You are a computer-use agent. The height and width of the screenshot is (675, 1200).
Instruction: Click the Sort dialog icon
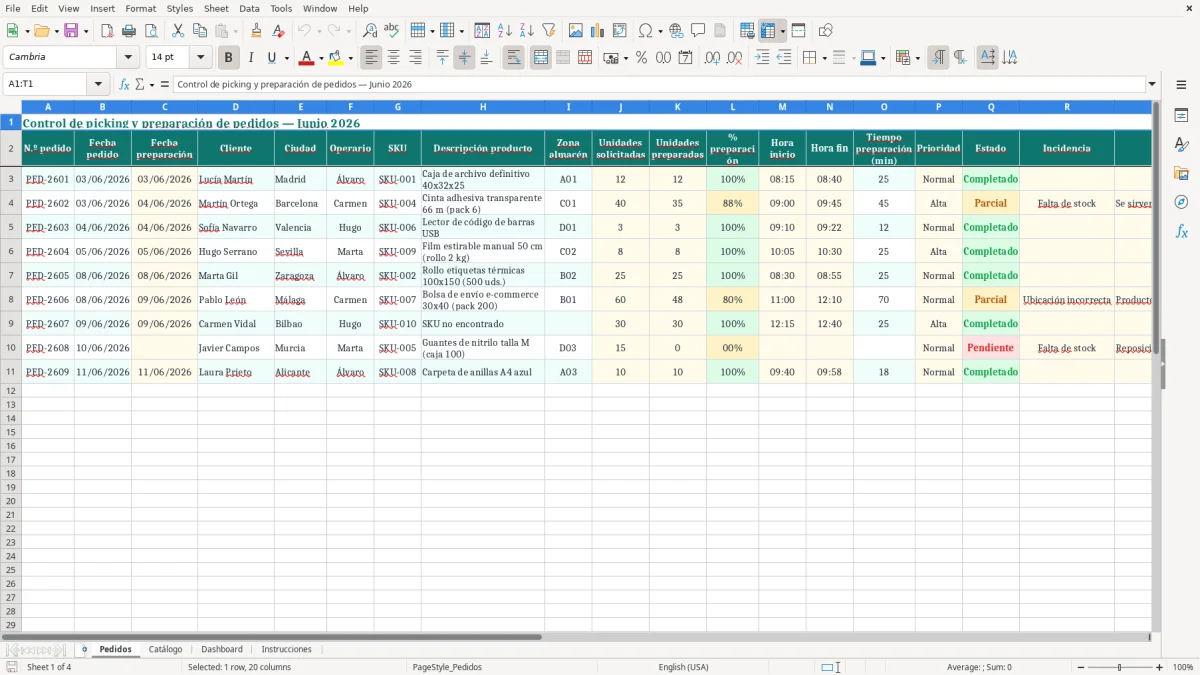coord(482,31)
